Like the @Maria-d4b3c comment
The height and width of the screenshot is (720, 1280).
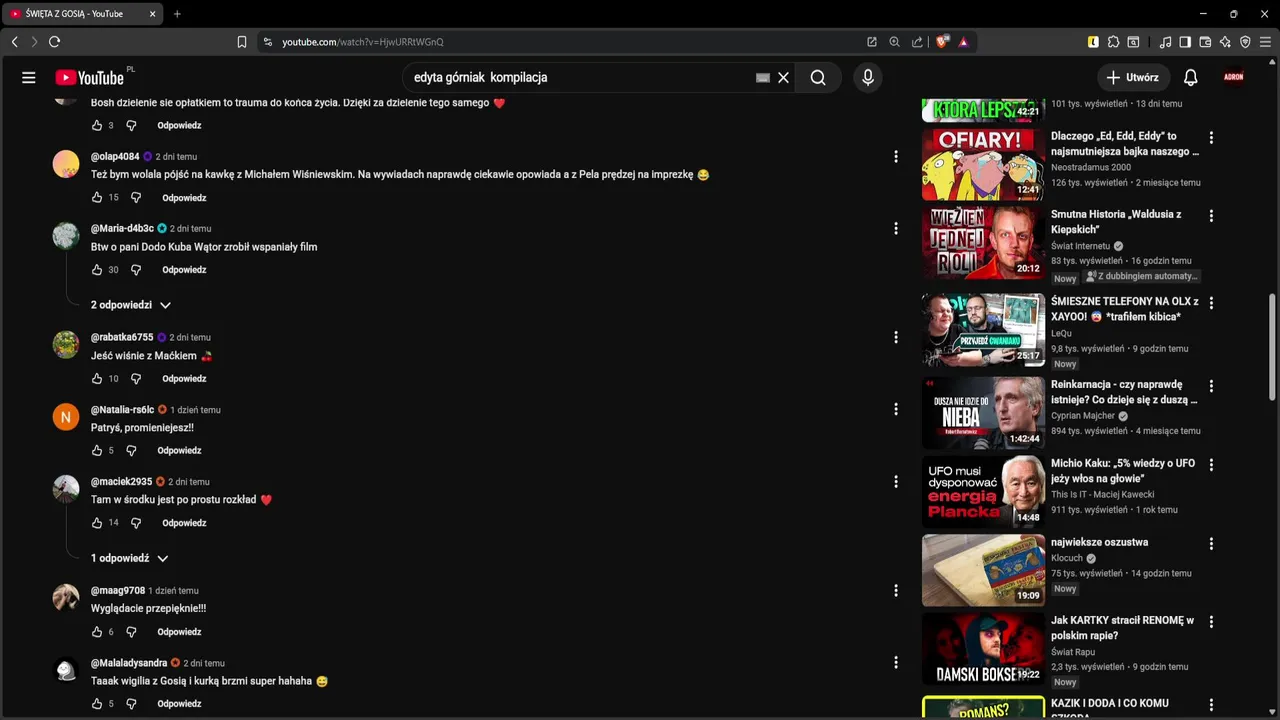click(x=97, y=270)
